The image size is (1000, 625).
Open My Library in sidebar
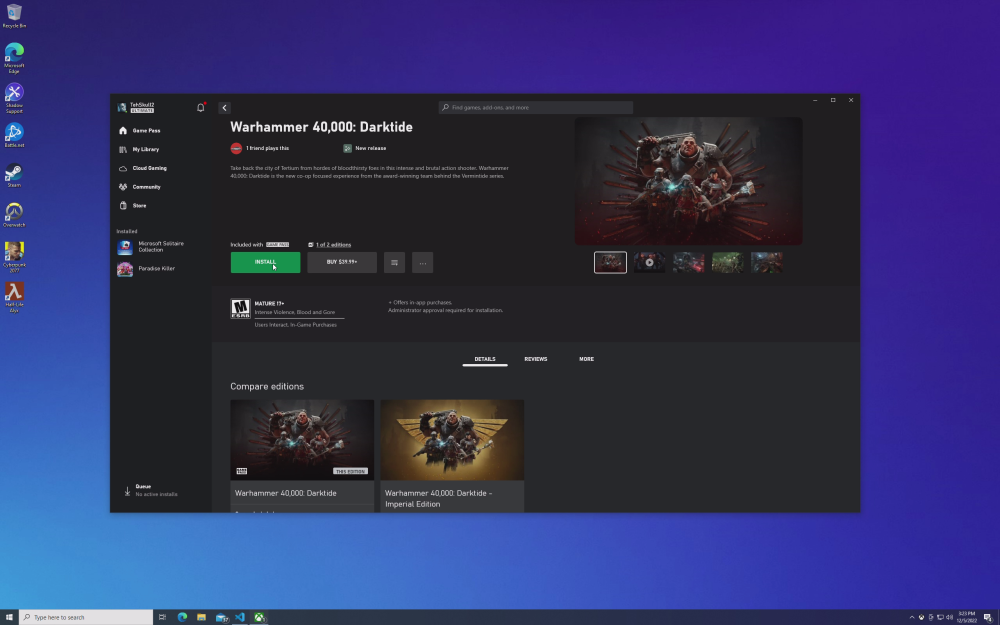[x=139, y=149]
